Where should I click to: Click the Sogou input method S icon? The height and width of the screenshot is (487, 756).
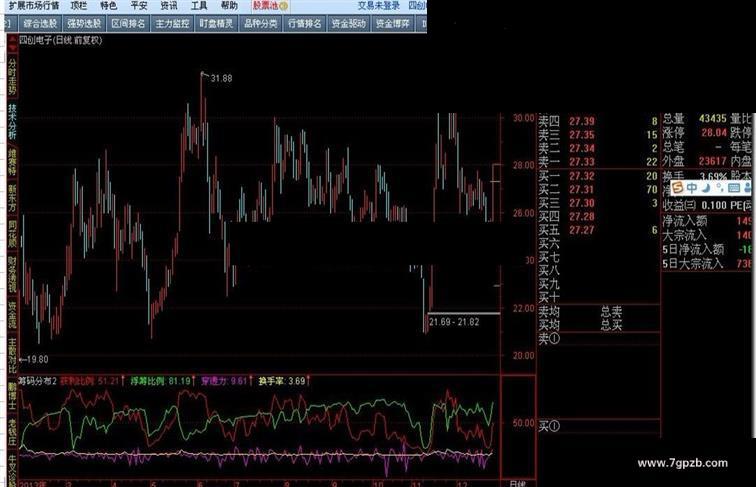[x=677, y=188]
